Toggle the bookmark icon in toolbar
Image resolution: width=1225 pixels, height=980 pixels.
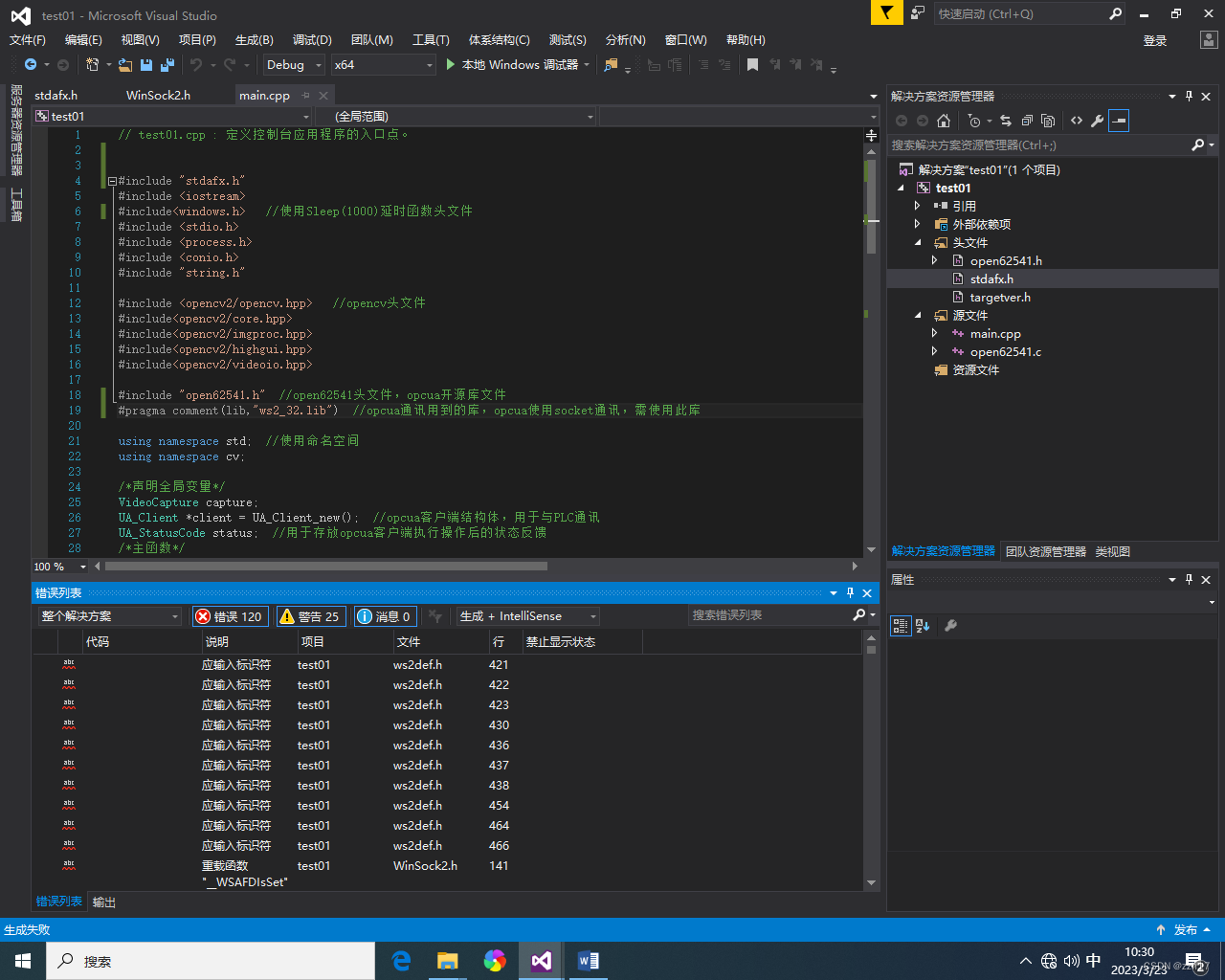(753, 64)
